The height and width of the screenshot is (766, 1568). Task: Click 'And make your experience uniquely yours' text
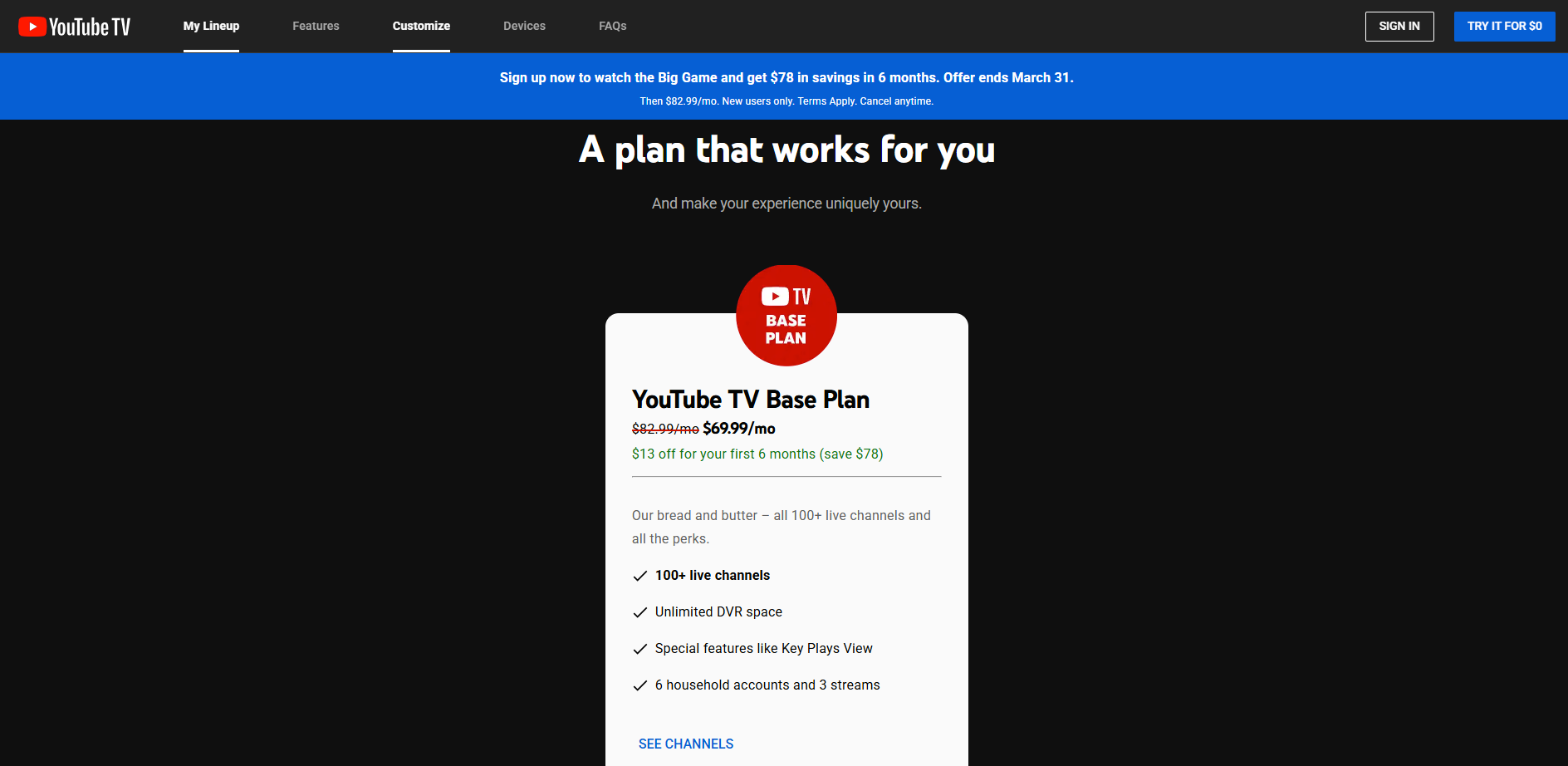[x=786, y=204]
